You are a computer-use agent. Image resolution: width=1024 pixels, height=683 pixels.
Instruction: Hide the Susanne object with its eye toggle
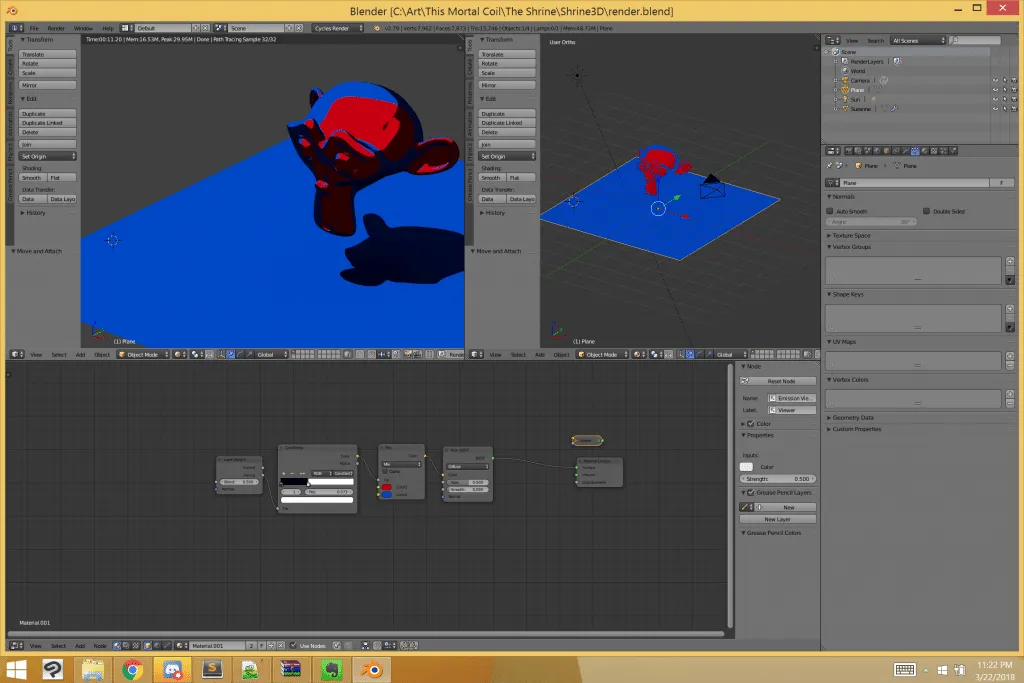tap(996, 109)
